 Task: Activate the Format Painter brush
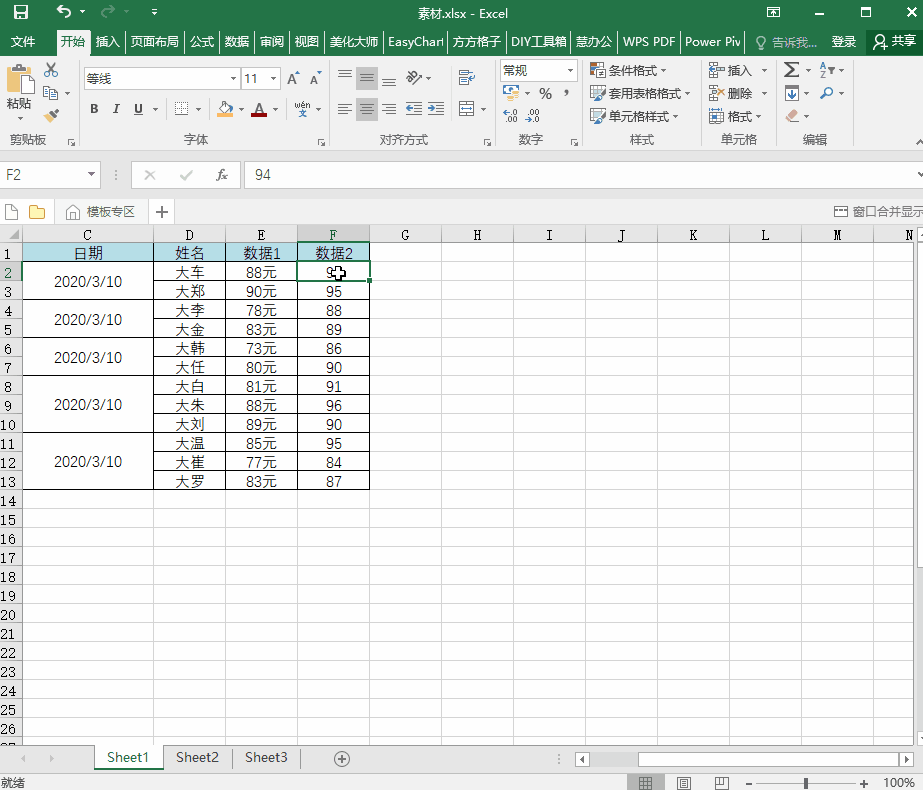pos(51,115)
